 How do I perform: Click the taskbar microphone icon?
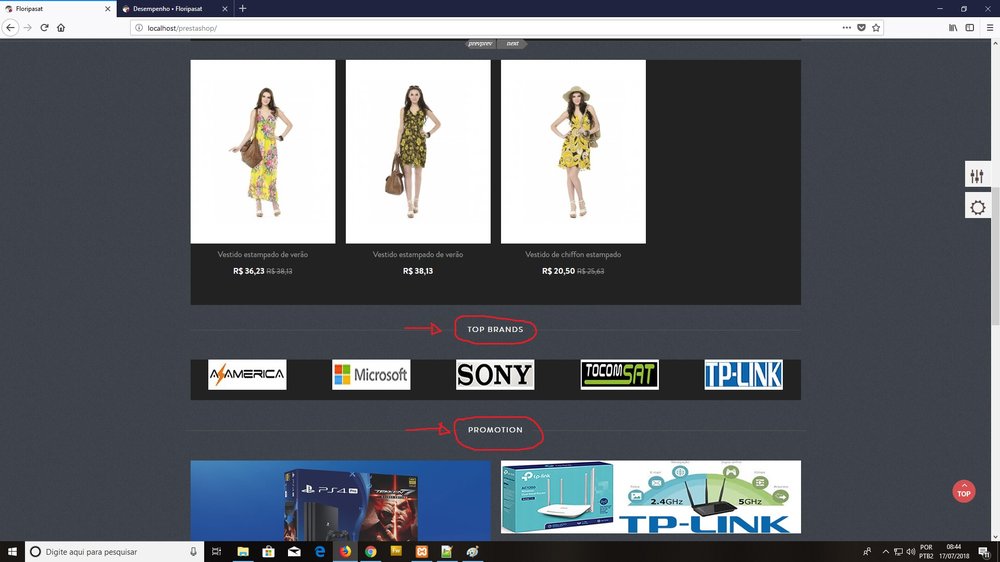[193, 552]
